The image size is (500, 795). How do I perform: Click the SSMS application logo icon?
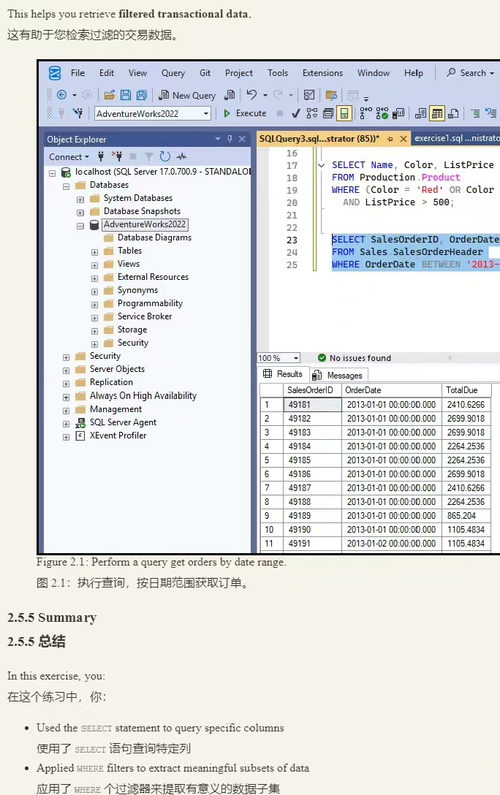coord(54,73)
